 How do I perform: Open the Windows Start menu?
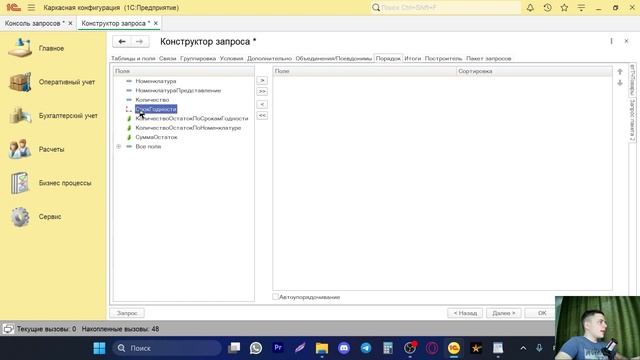coord(99,348)
